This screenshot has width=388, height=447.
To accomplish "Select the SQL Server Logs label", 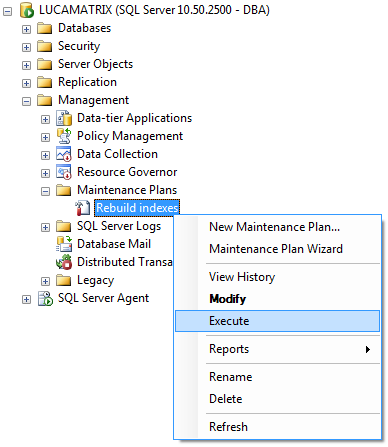I will (119, 226).
